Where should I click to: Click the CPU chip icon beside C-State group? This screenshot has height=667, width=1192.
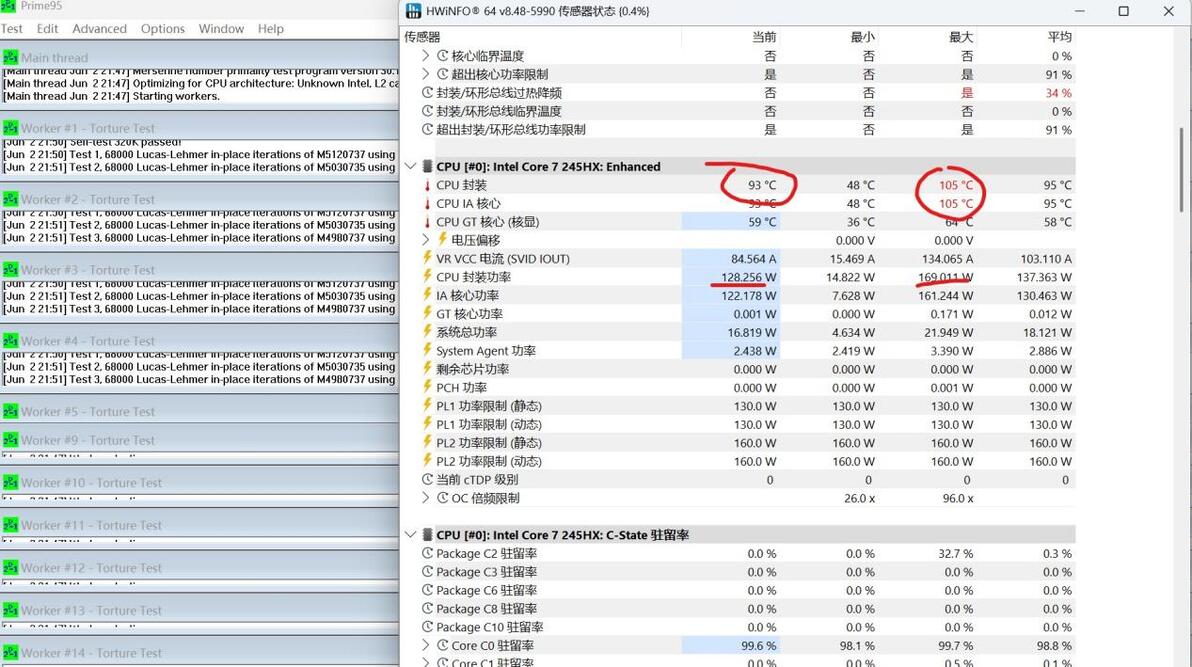coord(428,535)
